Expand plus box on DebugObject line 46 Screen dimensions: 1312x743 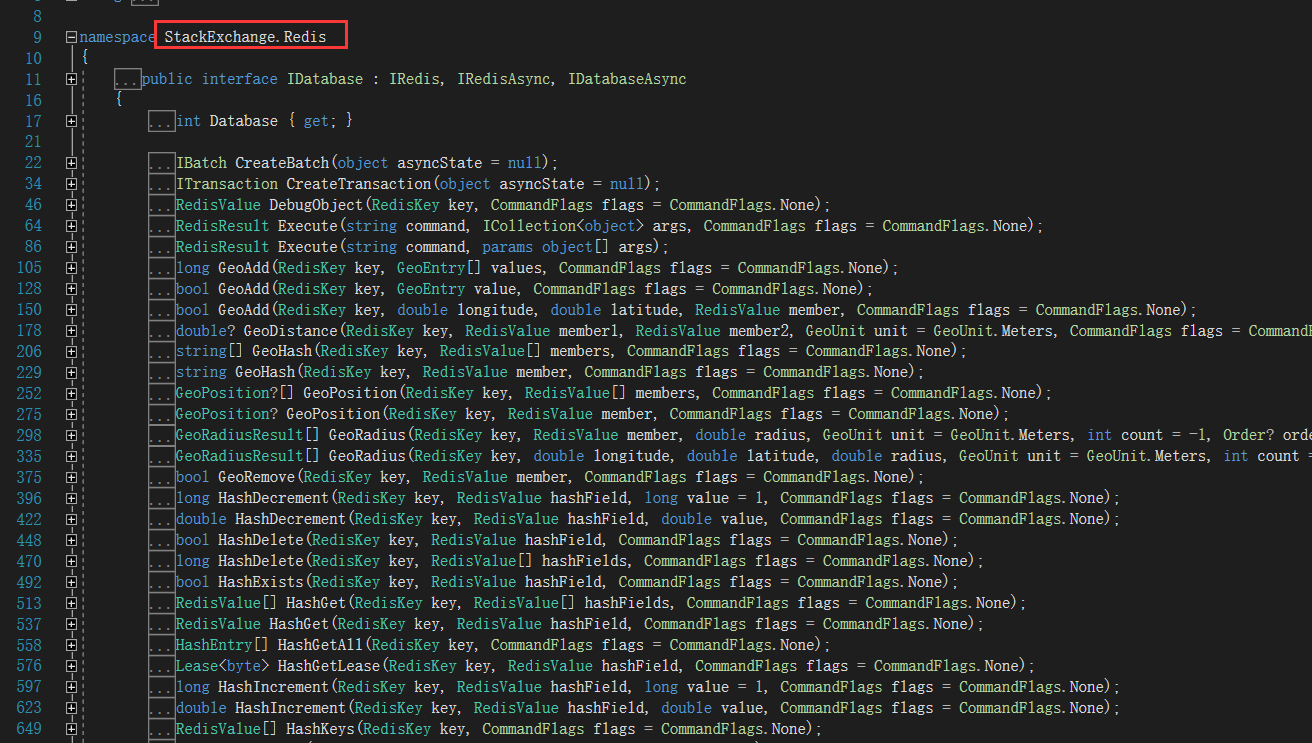[x=71, y=205]
